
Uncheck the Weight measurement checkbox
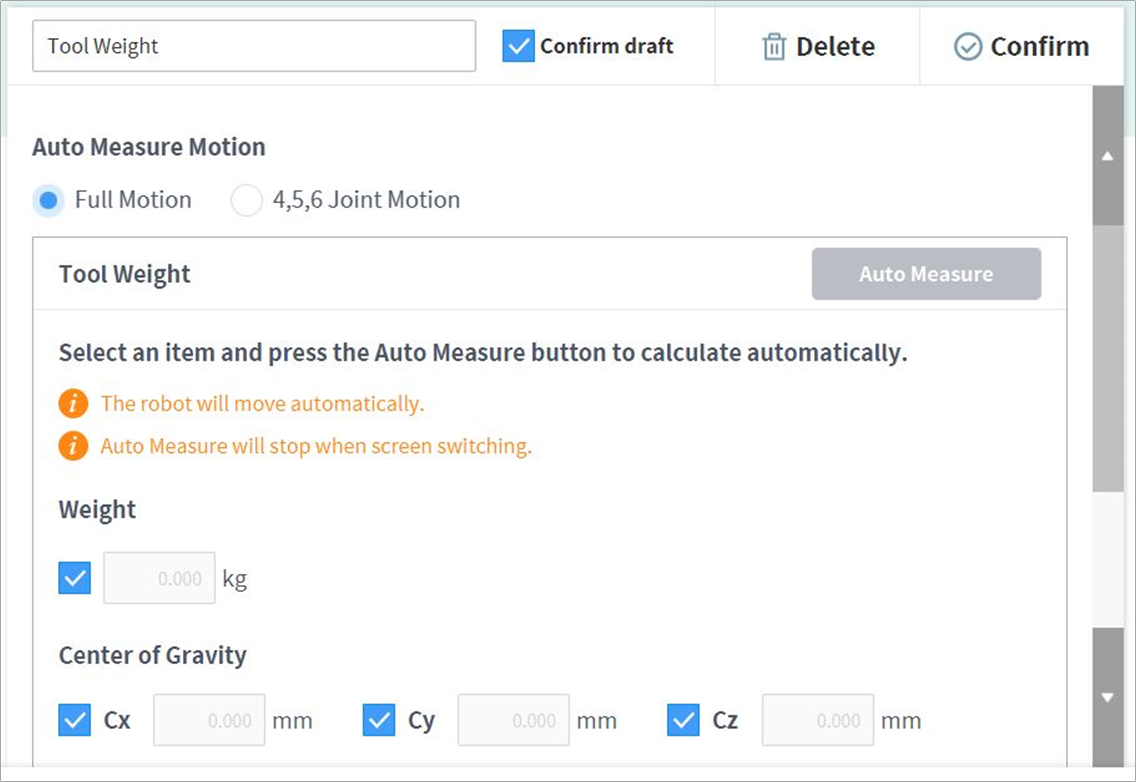tap(75, 578)
